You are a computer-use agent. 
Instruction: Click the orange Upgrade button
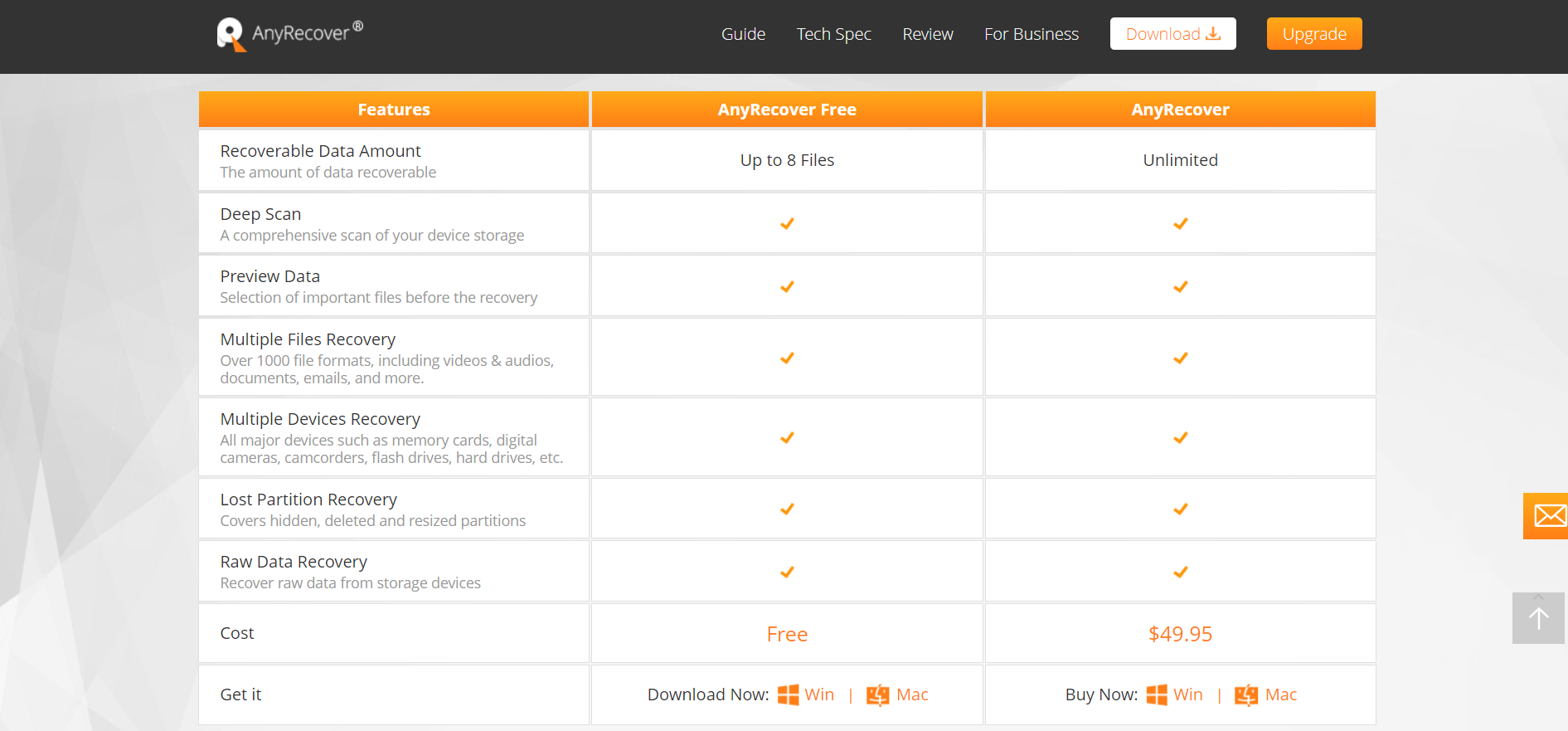tap(1314, 34)
